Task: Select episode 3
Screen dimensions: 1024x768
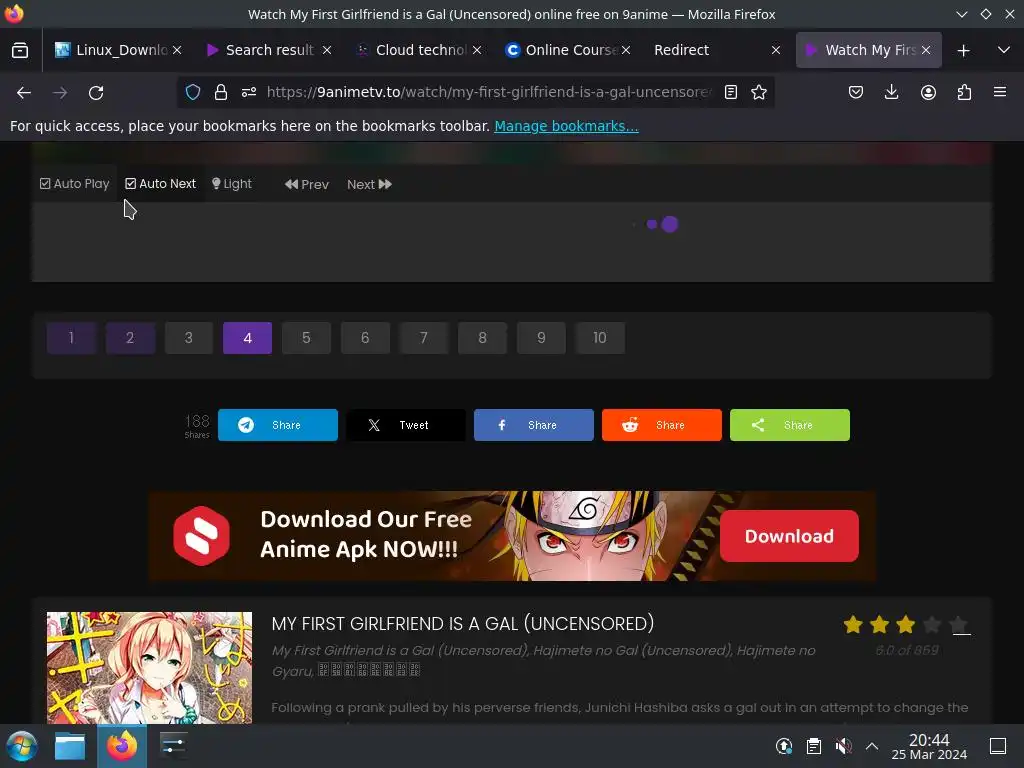Action: click(189, 338)
